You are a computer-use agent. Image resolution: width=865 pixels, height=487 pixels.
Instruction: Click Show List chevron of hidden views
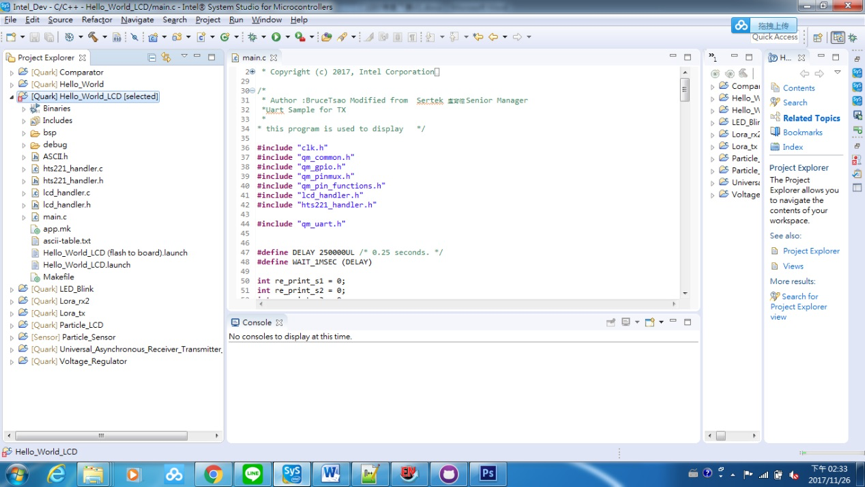click(x=712, y=57)
